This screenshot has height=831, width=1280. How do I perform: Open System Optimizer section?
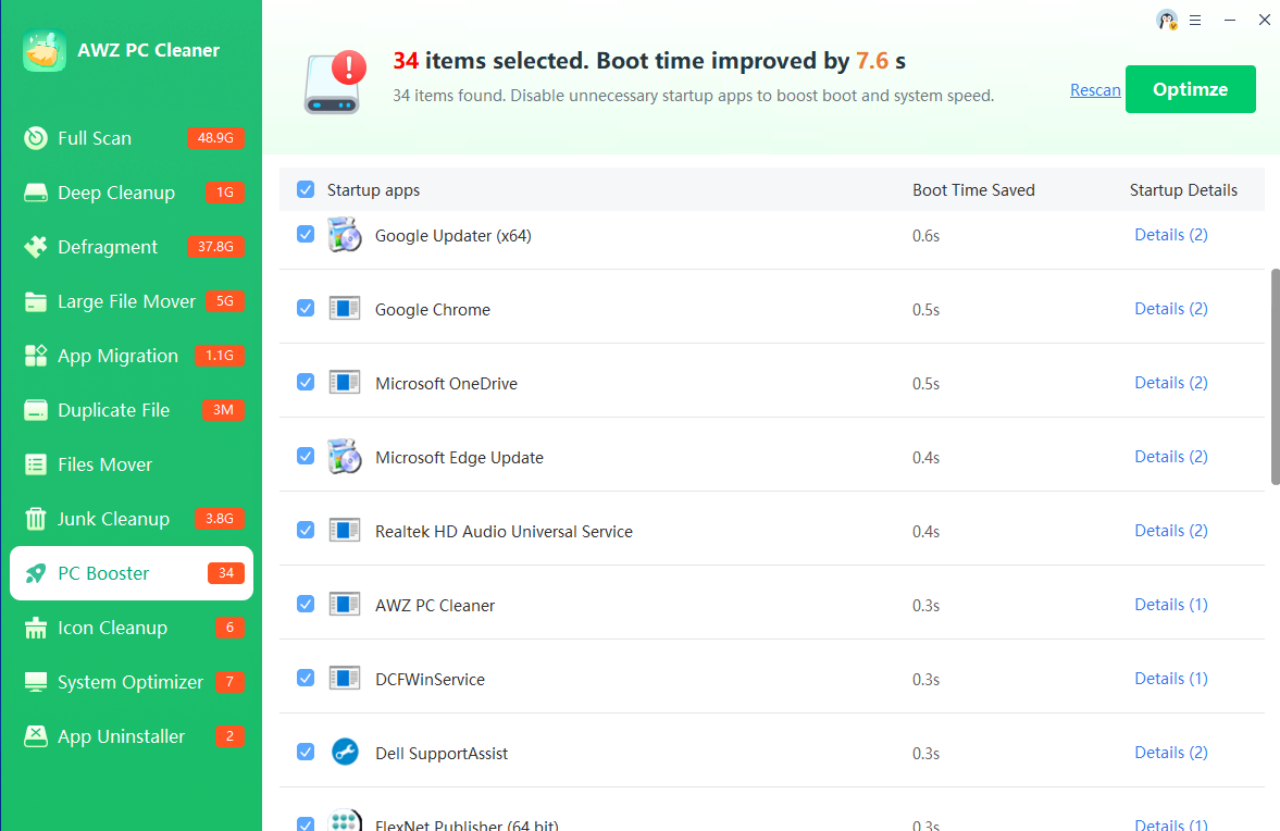131,682
